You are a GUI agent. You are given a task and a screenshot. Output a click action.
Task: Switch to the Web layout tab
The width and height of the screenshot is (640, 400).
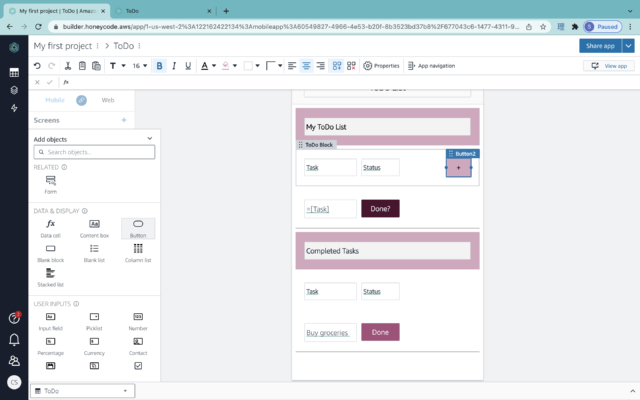108,100
